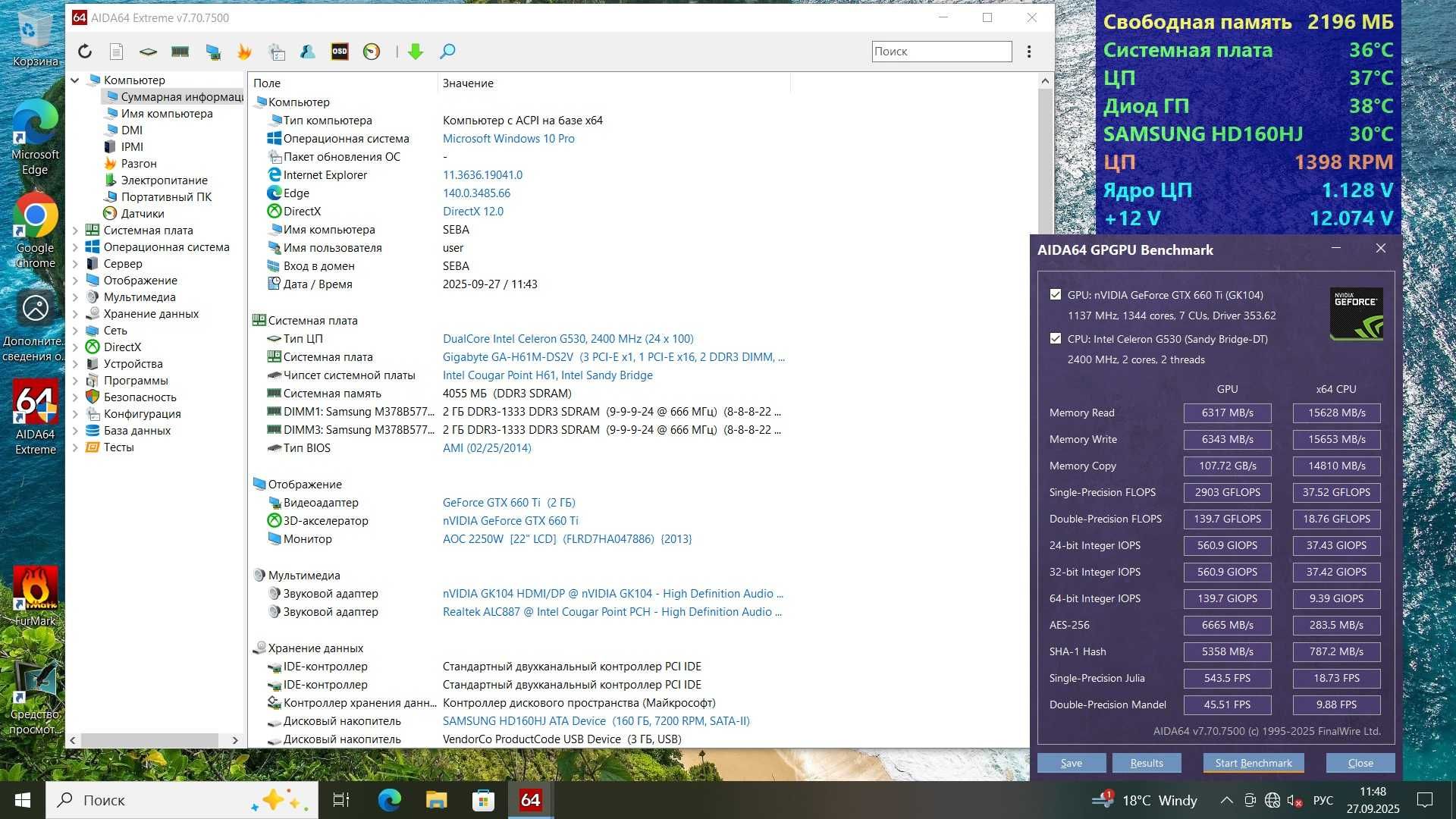Select Имя компьютера tree item
1456x819 pixels.
coord(167,113)
